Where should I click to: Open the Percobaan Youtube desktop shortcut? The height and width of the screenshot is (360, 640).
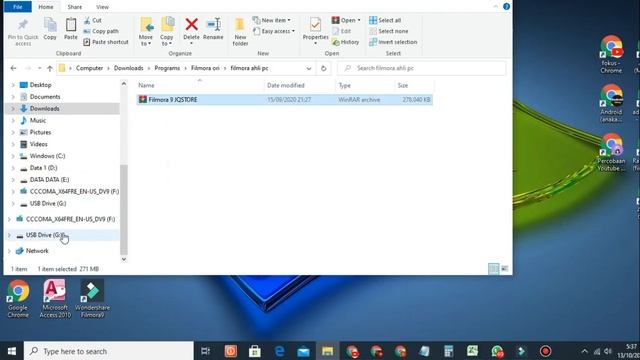(x=611, y=152)
